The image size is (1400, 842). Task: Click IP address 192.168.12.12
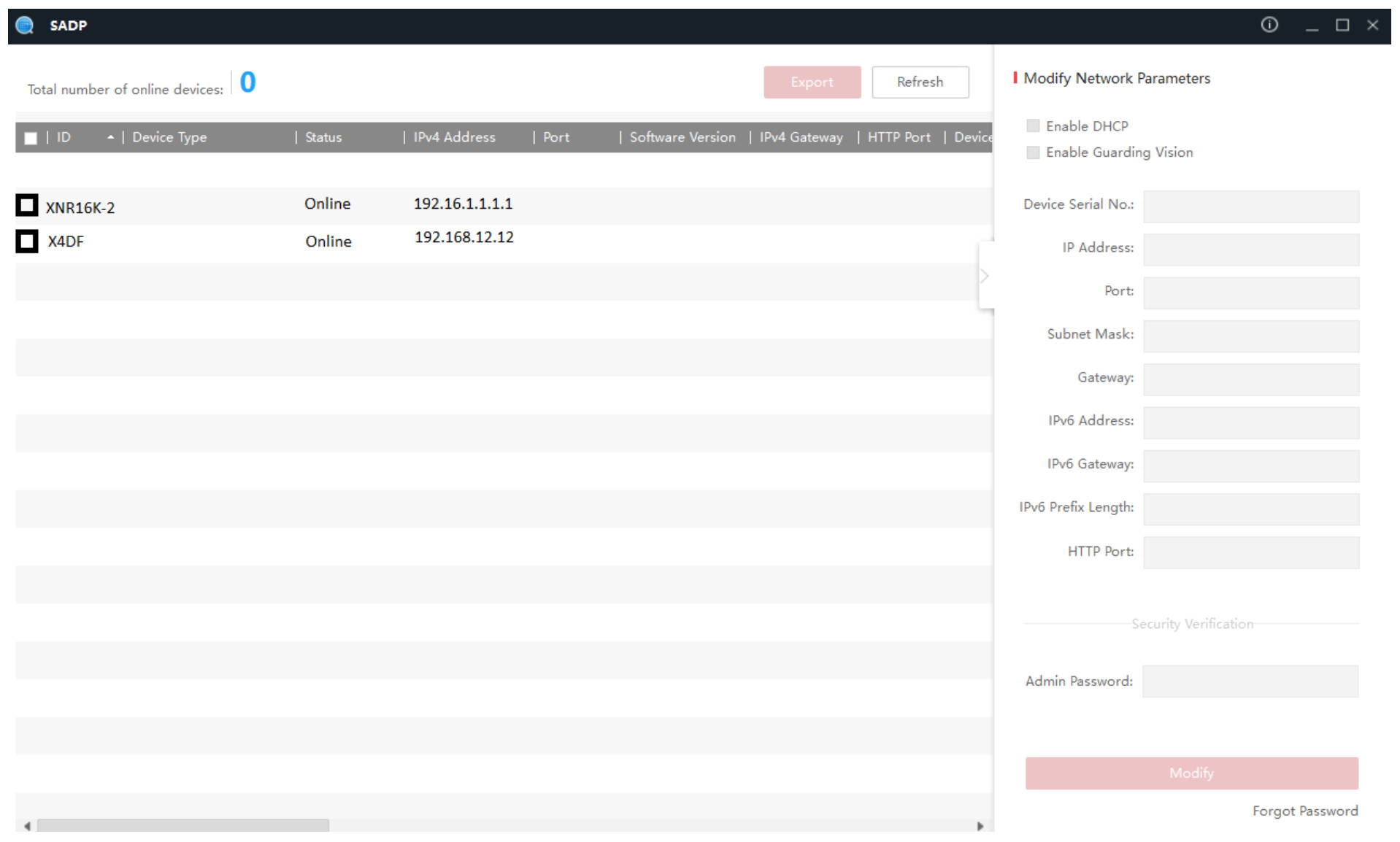pos(464,237)
